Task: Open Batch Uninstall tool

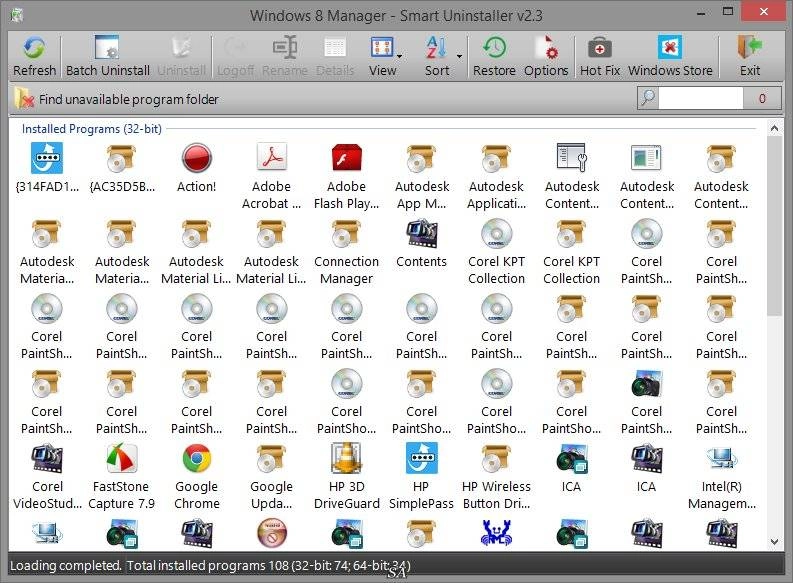Action: 108,56
